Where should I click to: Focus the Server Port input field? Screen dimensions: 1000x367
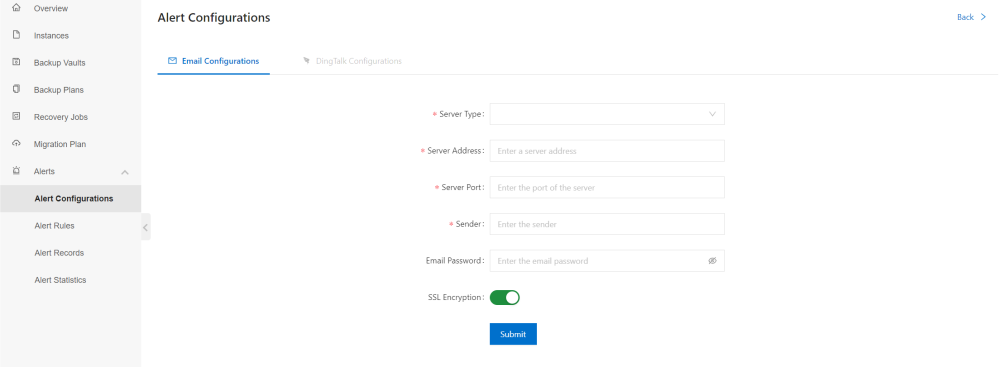click(607, 188)
